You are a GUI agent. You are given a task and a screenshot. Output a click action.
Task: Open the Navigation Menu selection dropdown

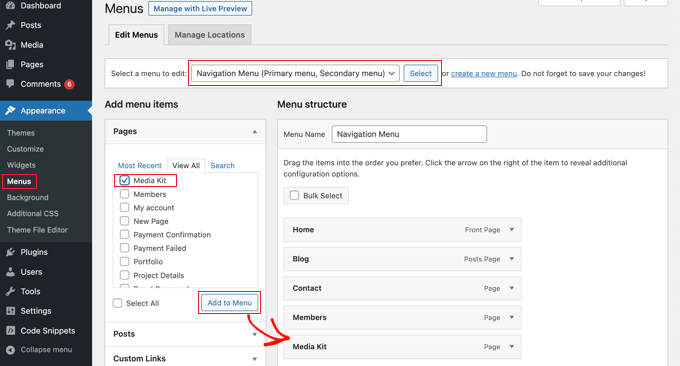[295, 73]
